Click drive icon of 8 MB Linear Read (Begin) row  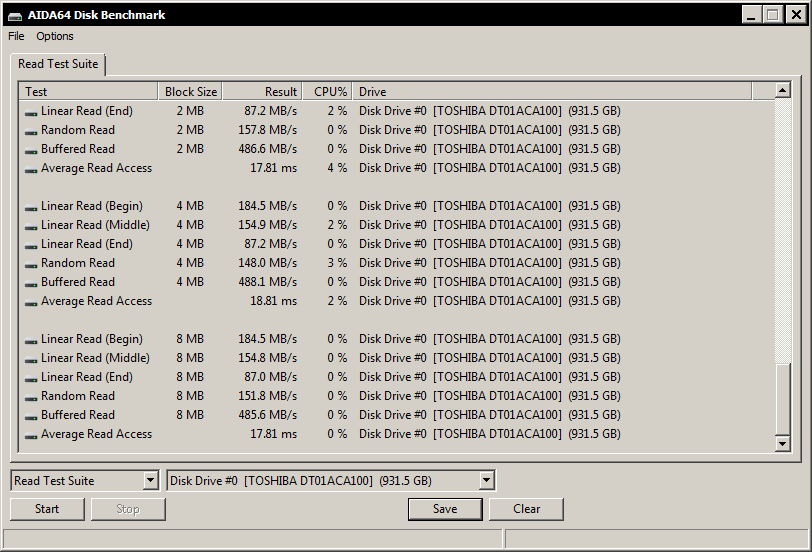pos(31,341)
